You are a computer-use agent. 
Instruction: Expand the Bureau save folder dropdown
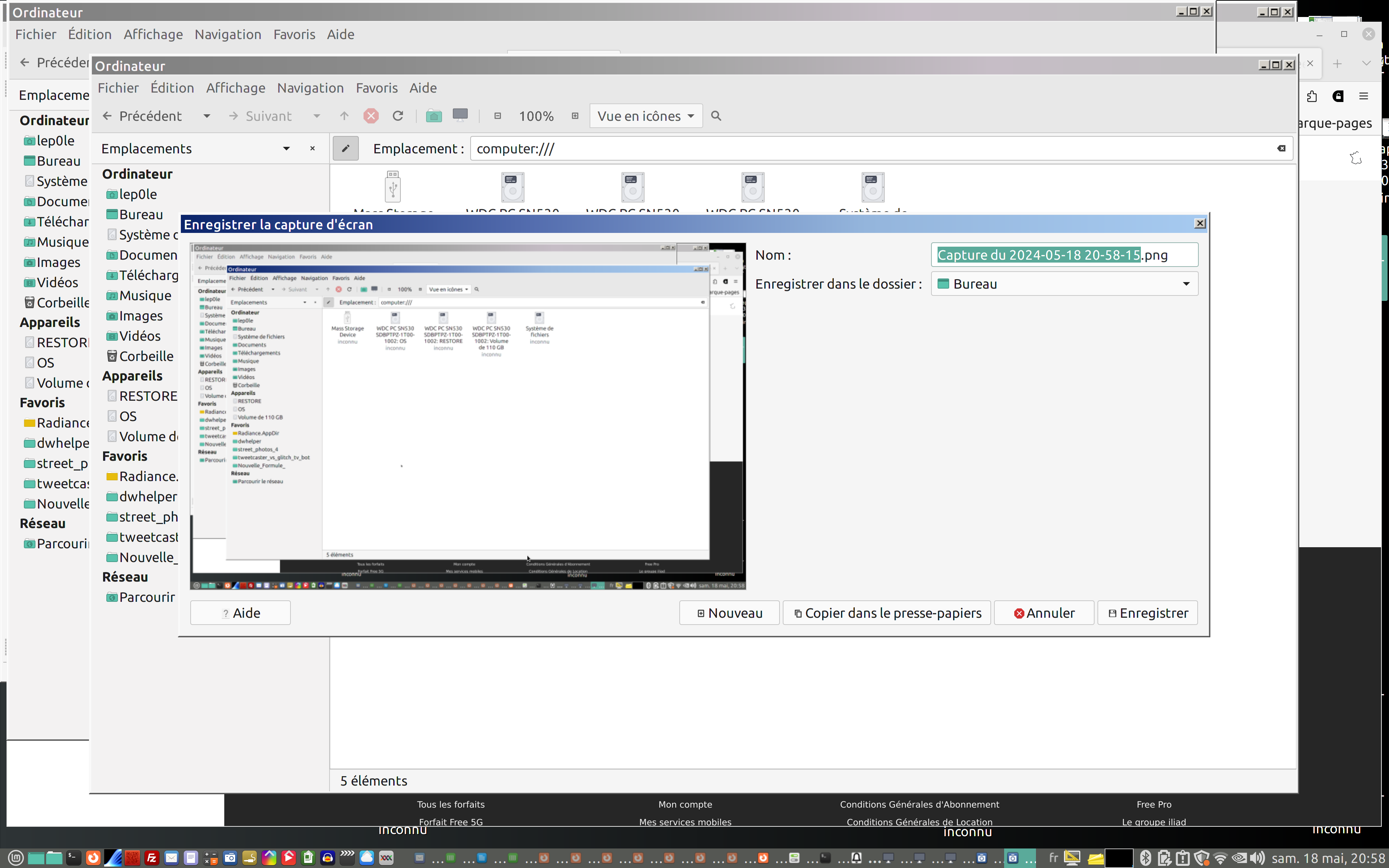click(1186, 284)
